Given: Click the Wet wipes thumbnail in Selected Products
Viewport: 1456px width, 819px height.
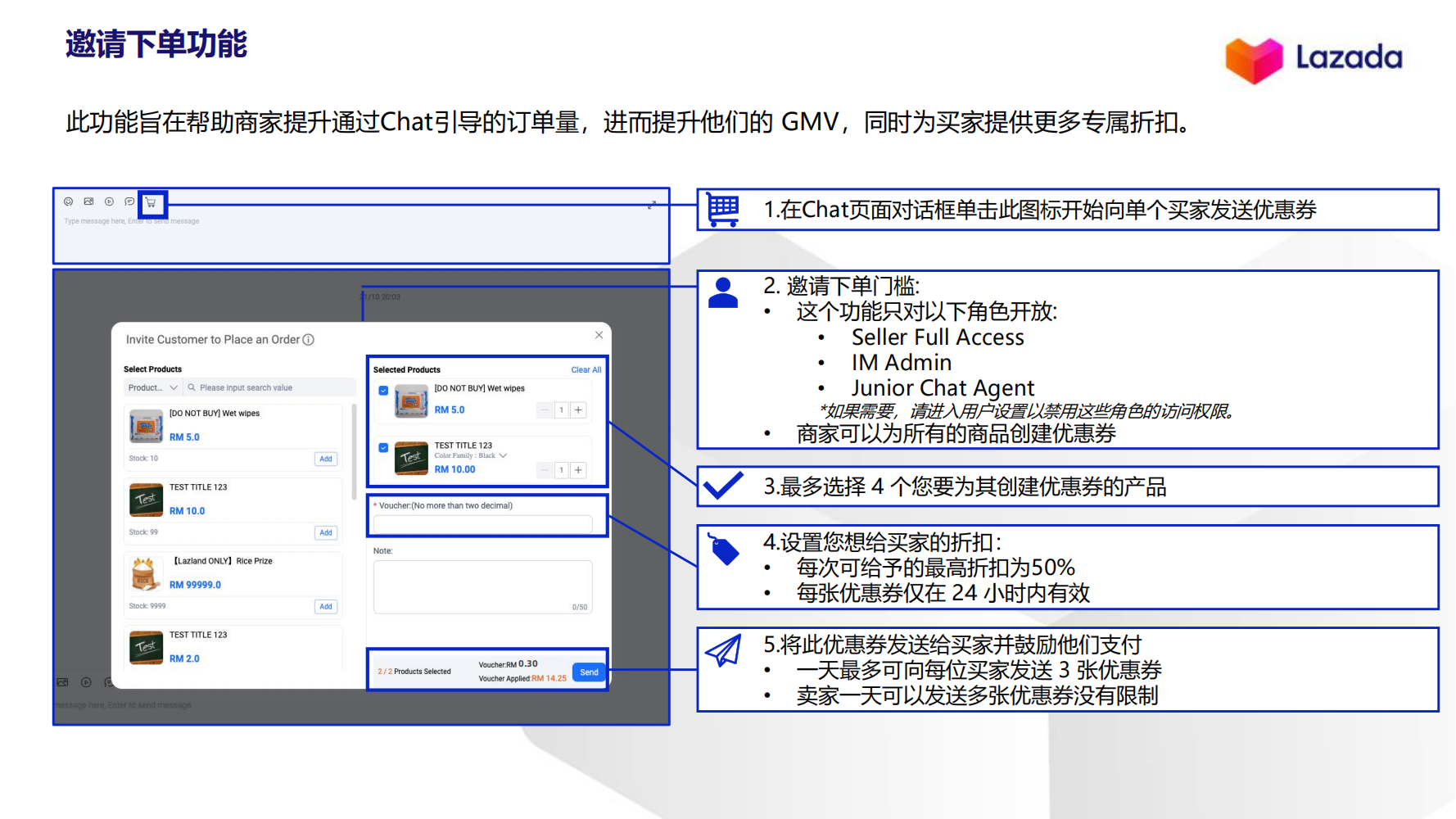Looking at the screenshot, I should click(x=411, y=401).
